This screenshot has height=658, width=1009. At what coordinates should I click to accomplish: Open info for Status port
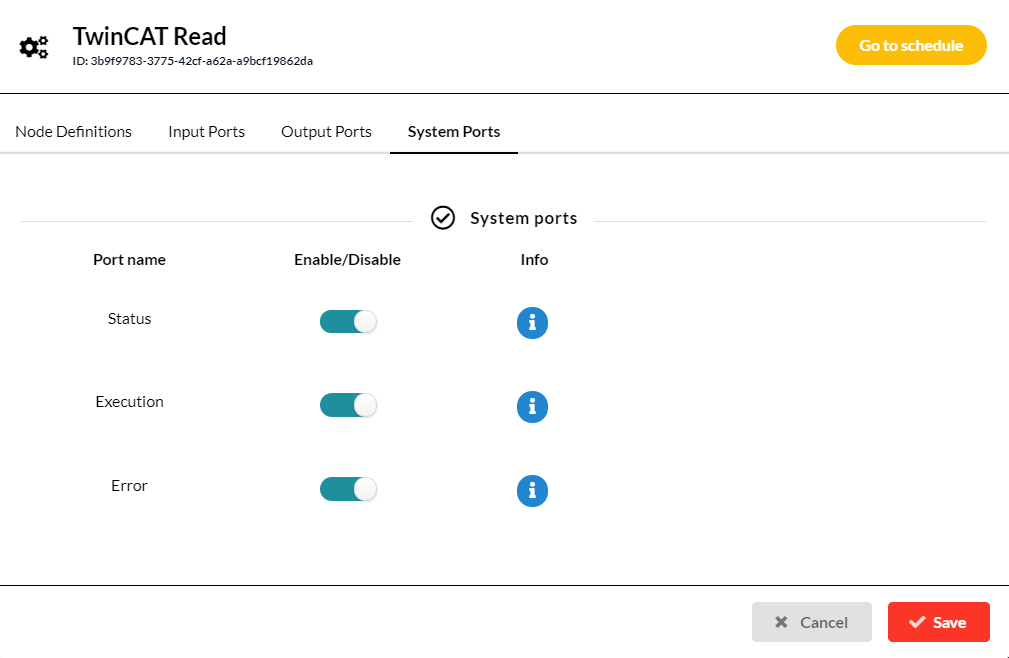pos(532,322)
